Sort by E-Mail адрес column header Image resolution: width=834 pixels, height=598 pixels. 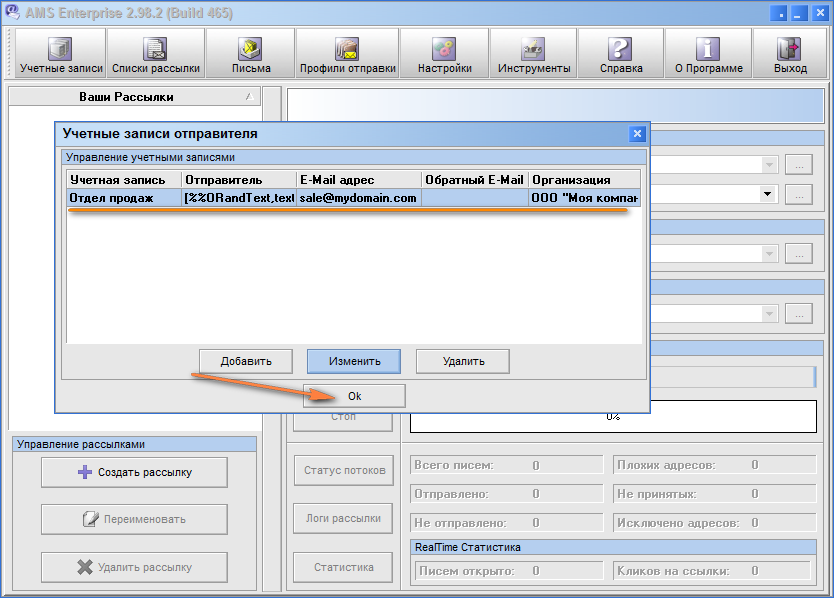click(x=358, y=180)
